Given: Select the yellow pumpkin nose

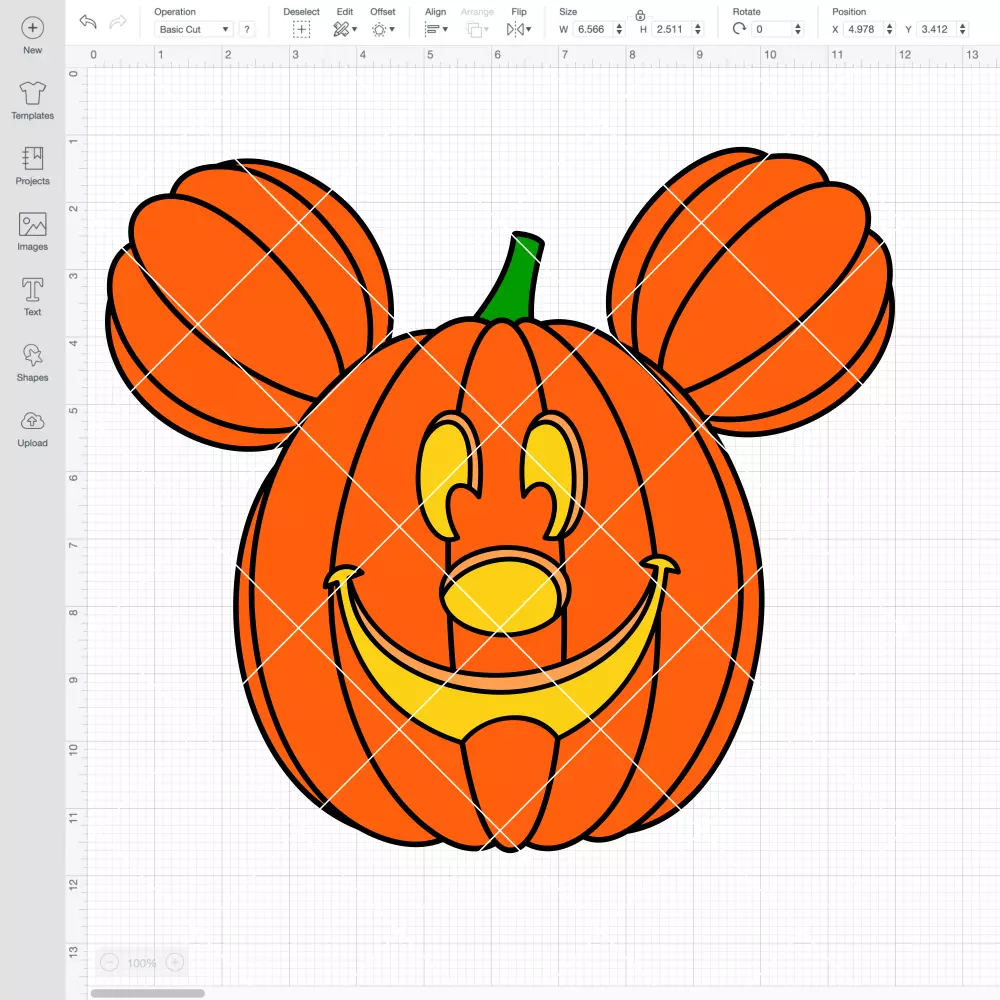Looking at the screenshot, I should coord(504,597).
